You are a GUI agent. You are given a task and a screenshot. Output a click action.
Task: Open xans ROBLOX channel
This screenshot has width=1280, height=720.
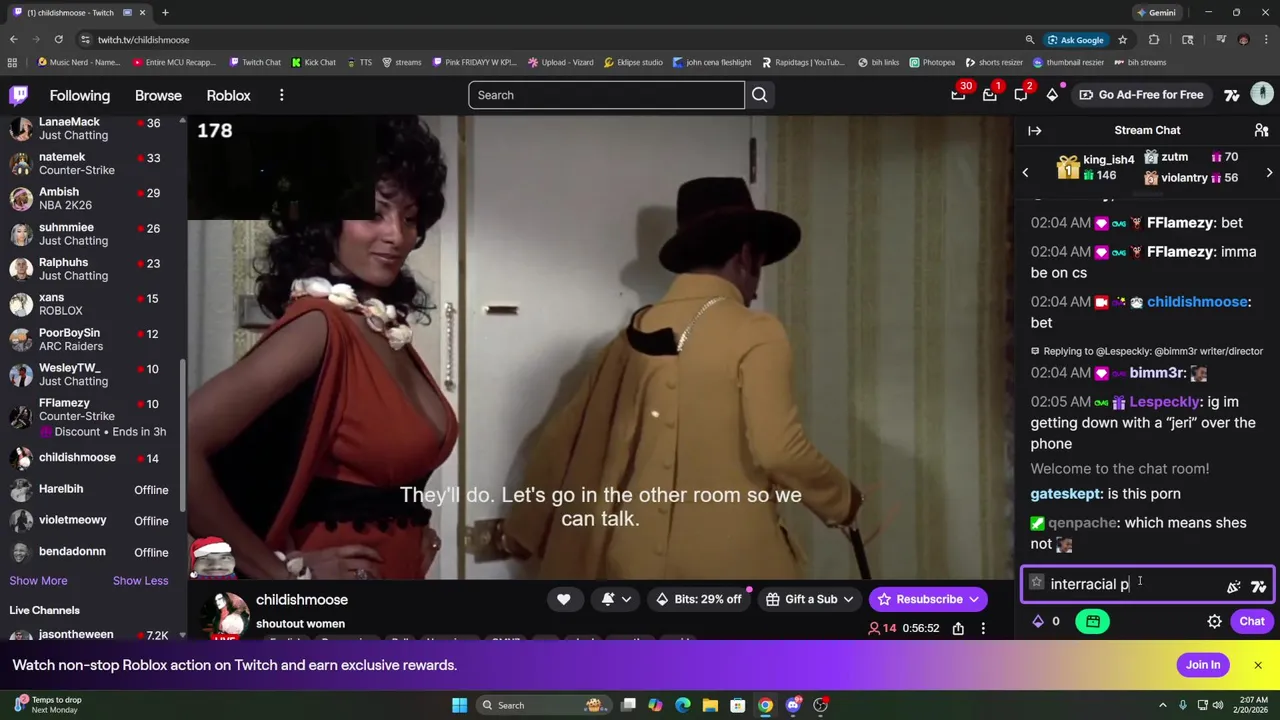94,304
